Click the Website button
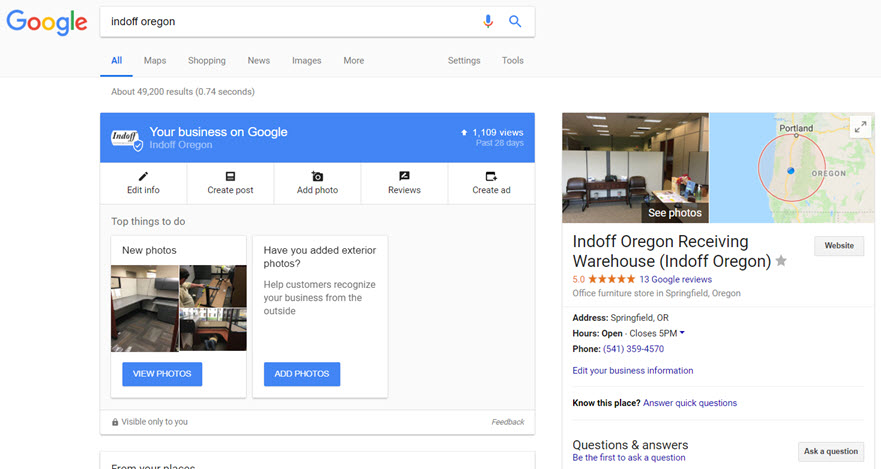This screenshot has height=469, width=881. [838, 246]
